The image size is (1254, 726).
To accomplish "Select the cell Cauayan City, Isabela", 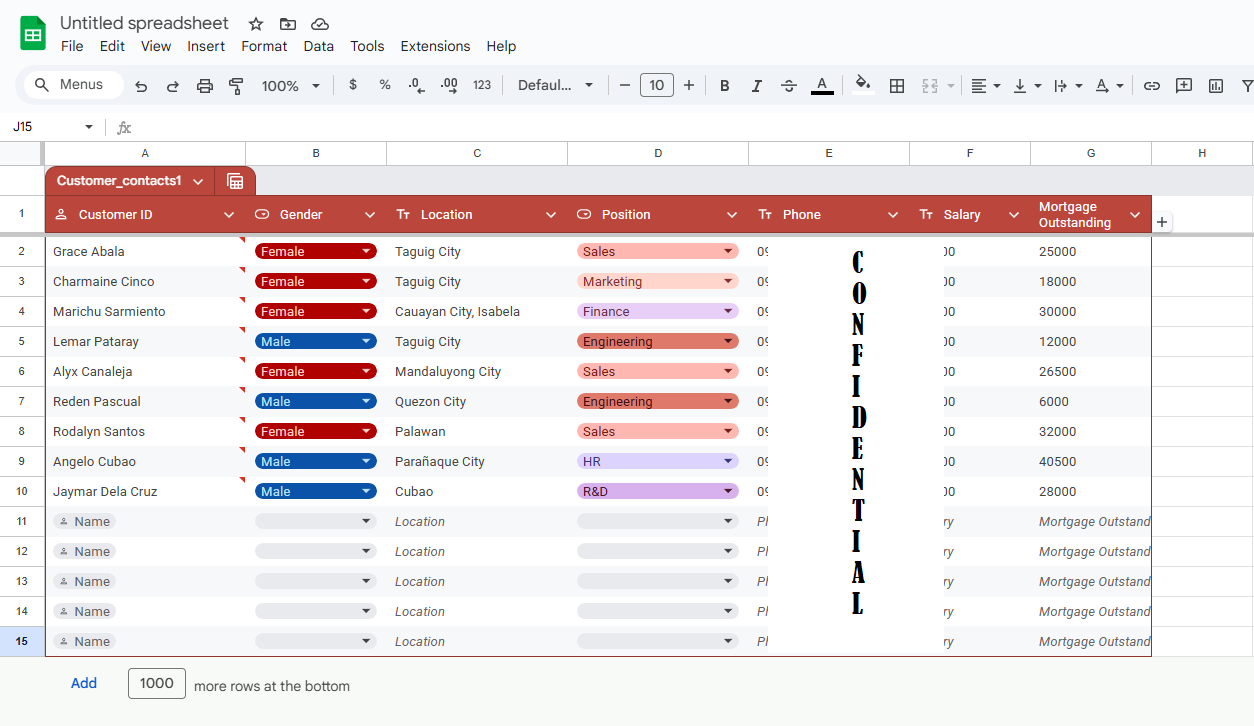I will [477, 312].
